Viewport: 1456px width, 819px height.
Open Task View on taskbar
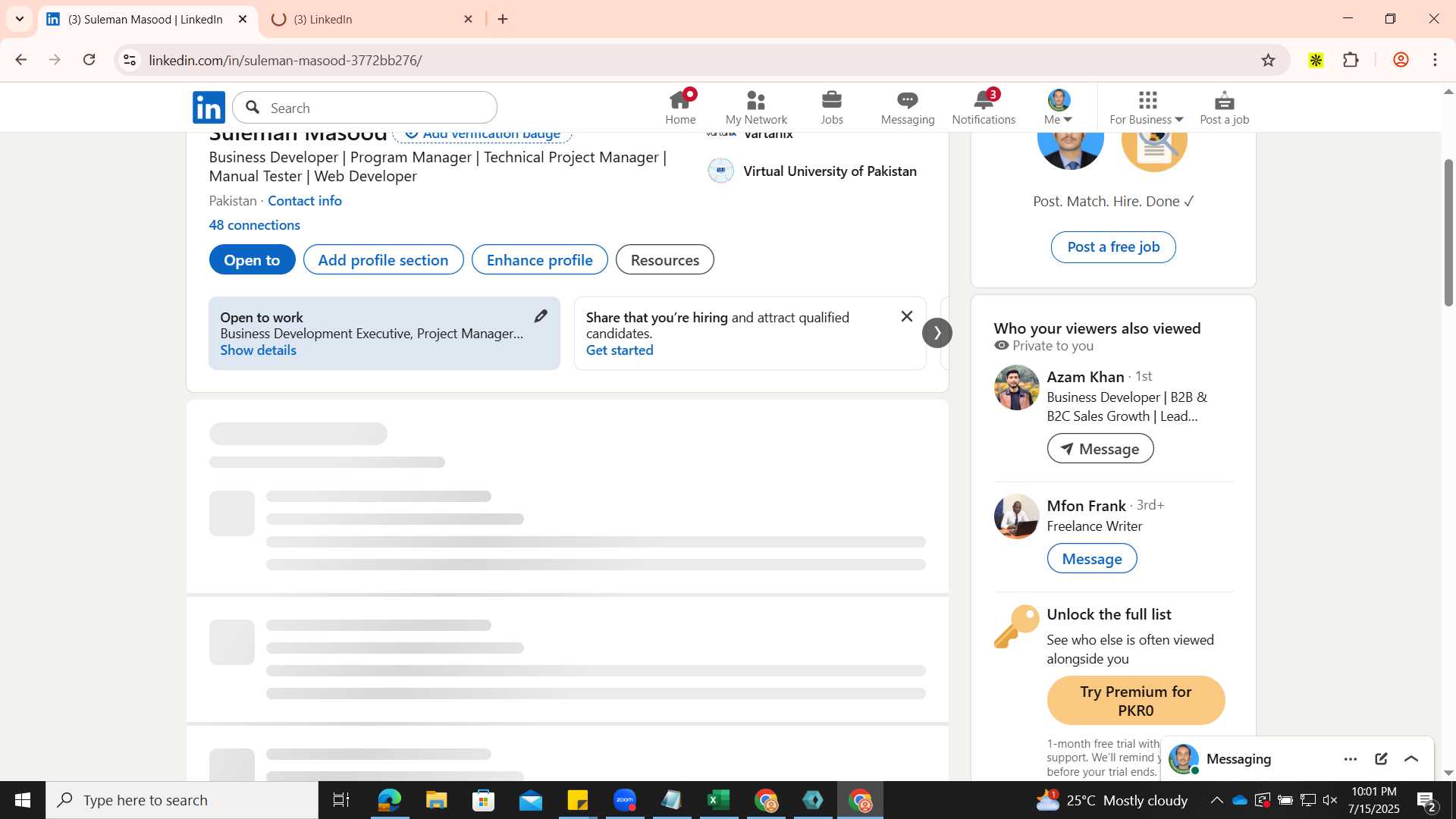(341, 800)
